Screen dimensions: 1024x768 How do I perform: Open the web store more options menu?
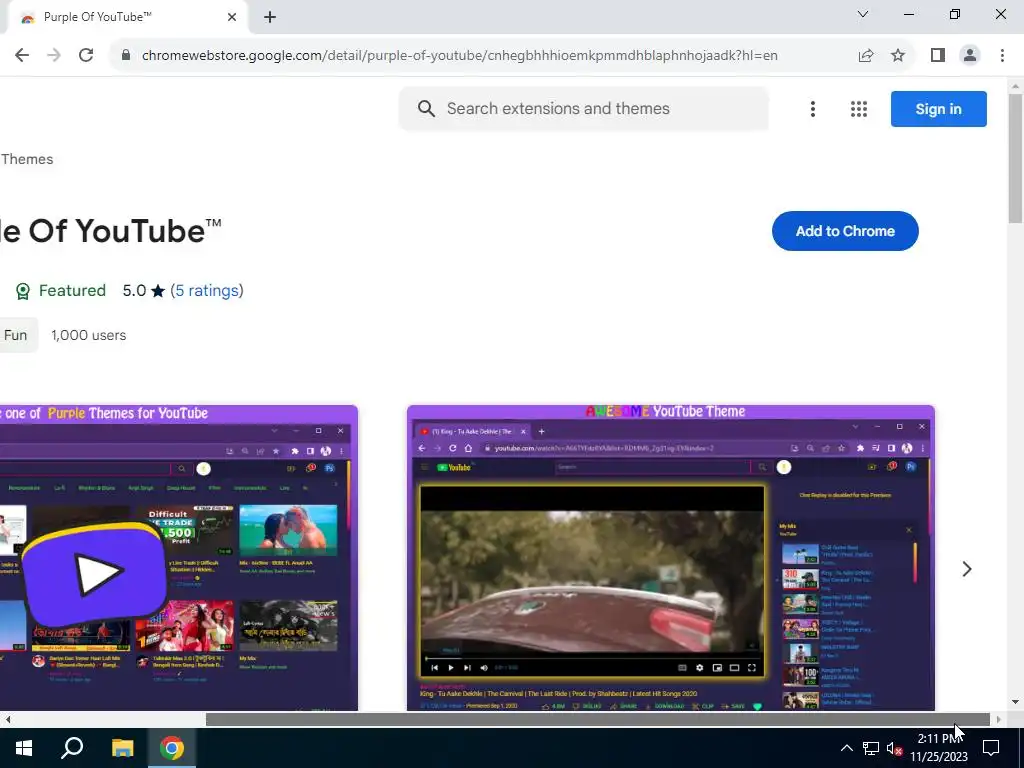812,109
